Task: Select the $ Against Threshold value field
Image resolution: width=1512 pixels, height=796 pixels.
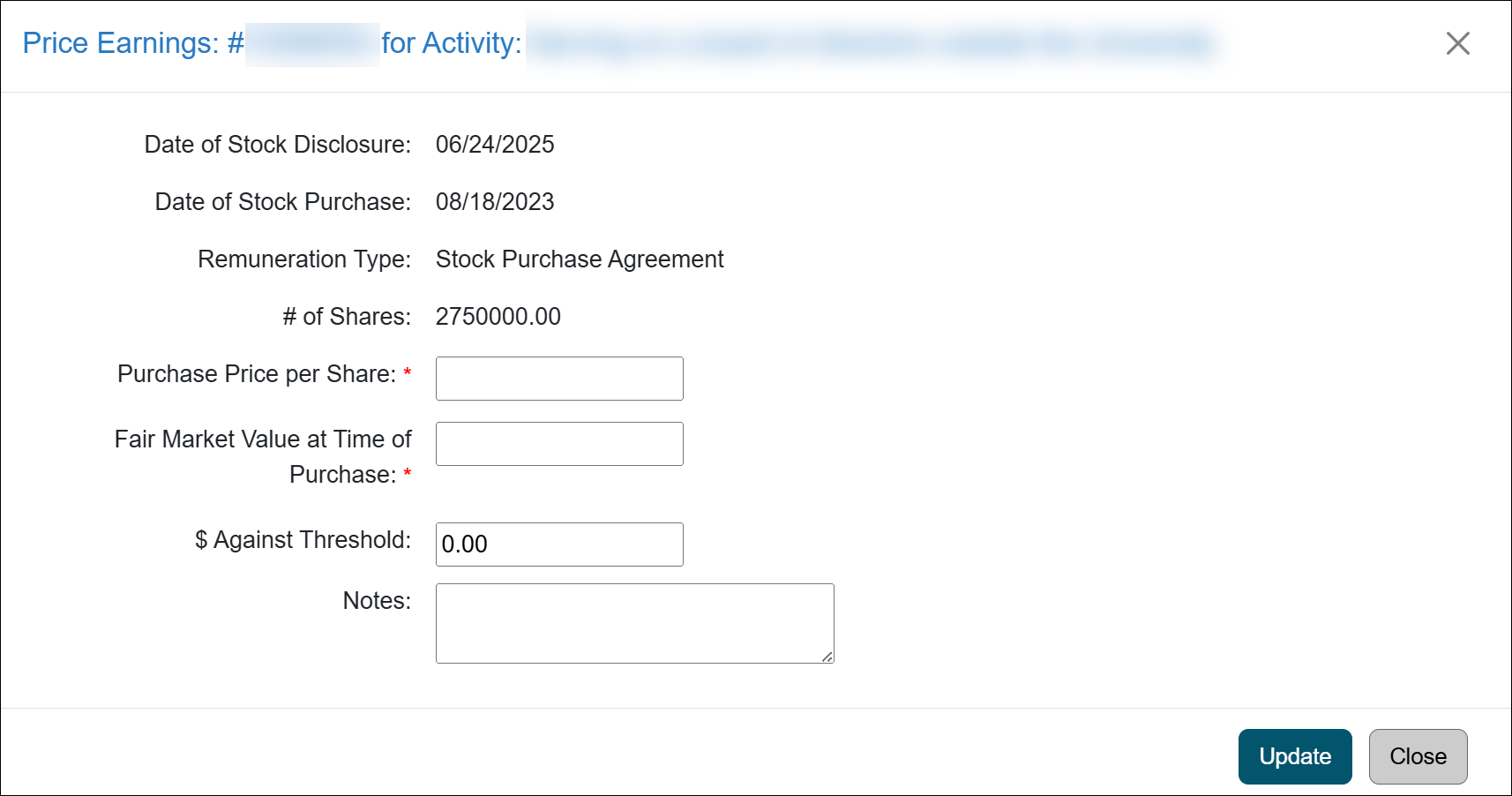Action: [x=558, y=544]
